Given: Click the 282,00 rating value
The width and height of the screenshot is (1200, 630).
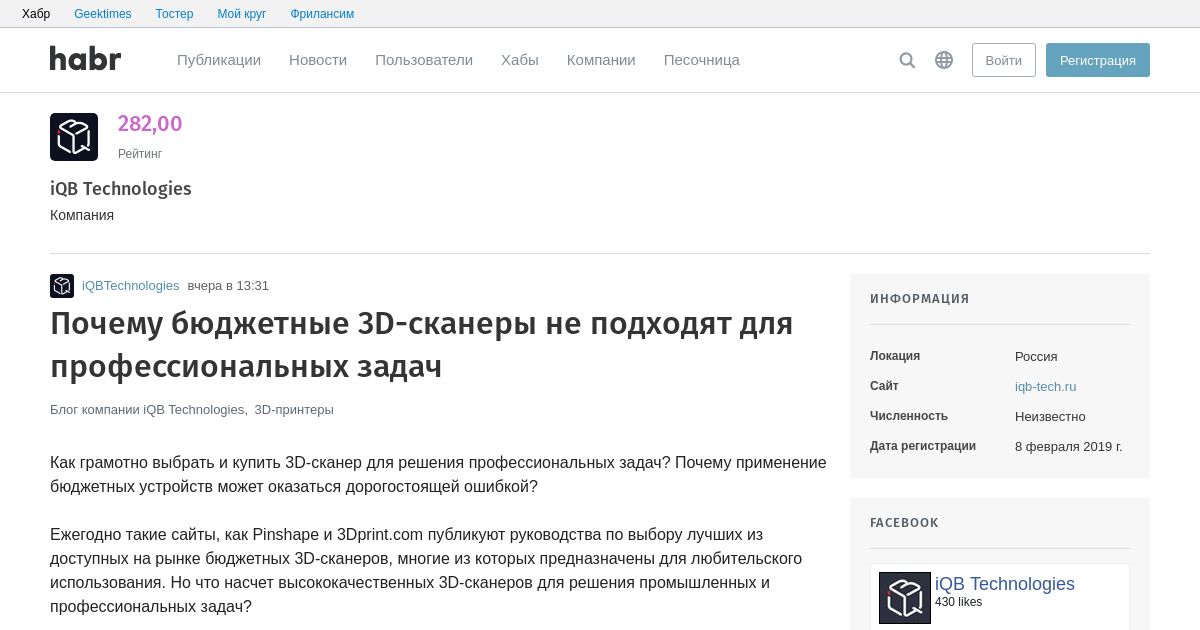Looking at the screenshot, I should (x=150, y=124).
